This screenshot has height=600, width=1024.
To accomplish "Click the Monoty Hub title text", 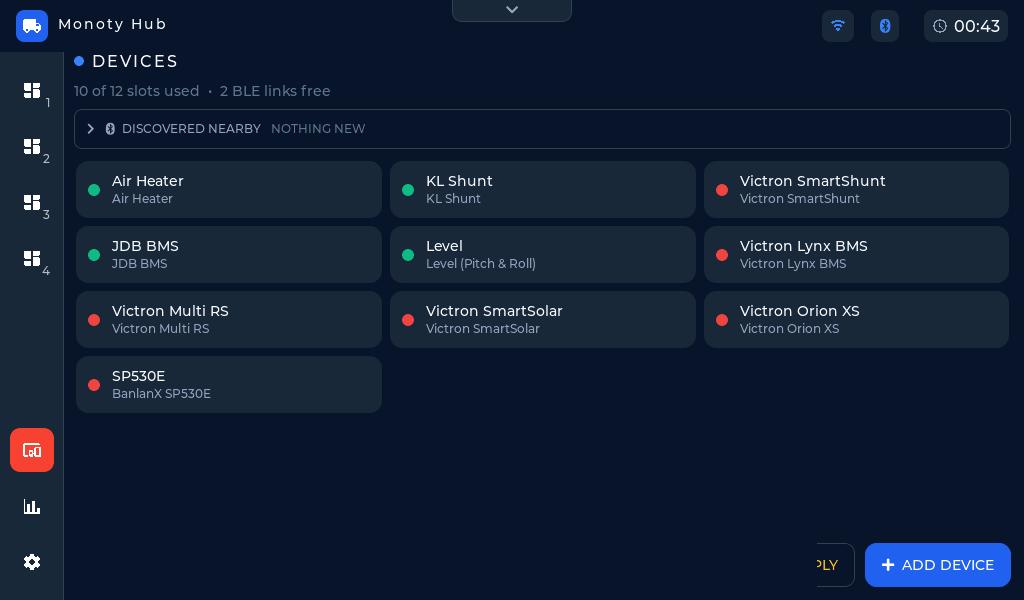I will pos(112,24).
